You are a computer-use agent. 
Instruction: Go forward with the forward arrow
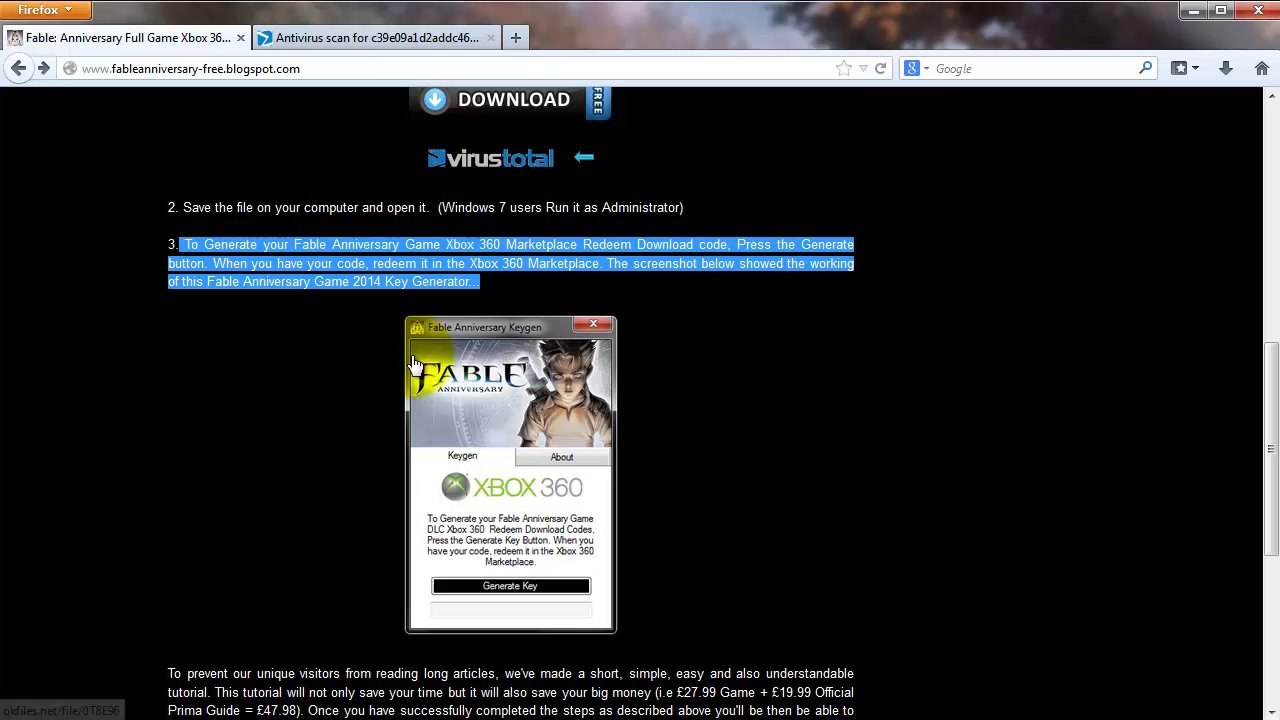tap(43, 68)
